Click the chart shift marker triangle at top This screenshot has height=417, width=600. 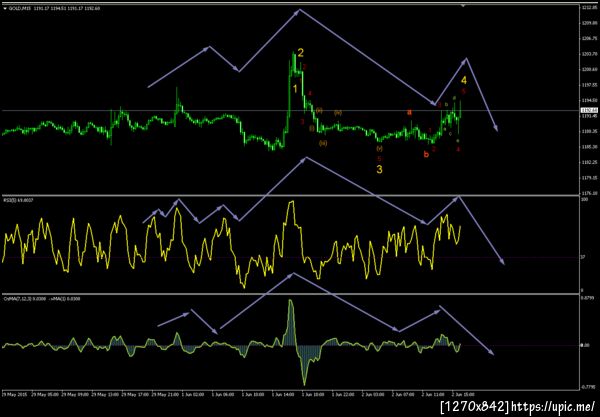tap(463, 5)
